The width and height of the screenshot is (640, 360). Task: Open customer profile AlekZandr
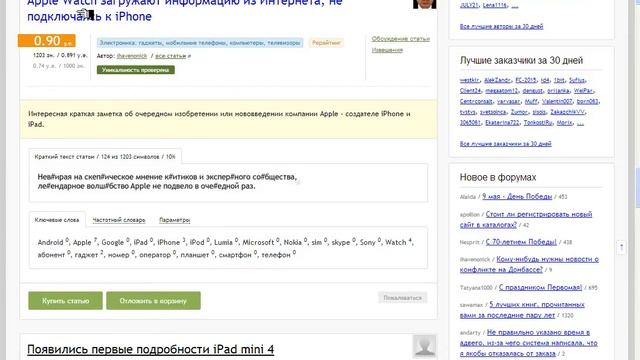coord(497,80)
